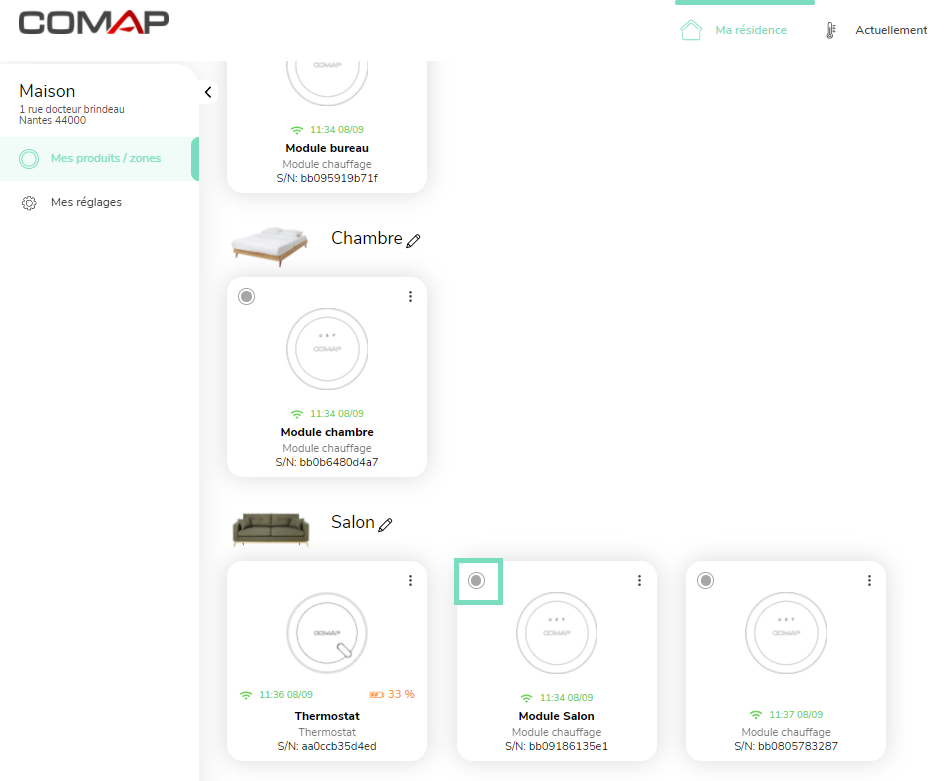The image size is (944, 781).
Task: Open the three-dot menu of Thermostat card
Action: click(x=411, y=580)
